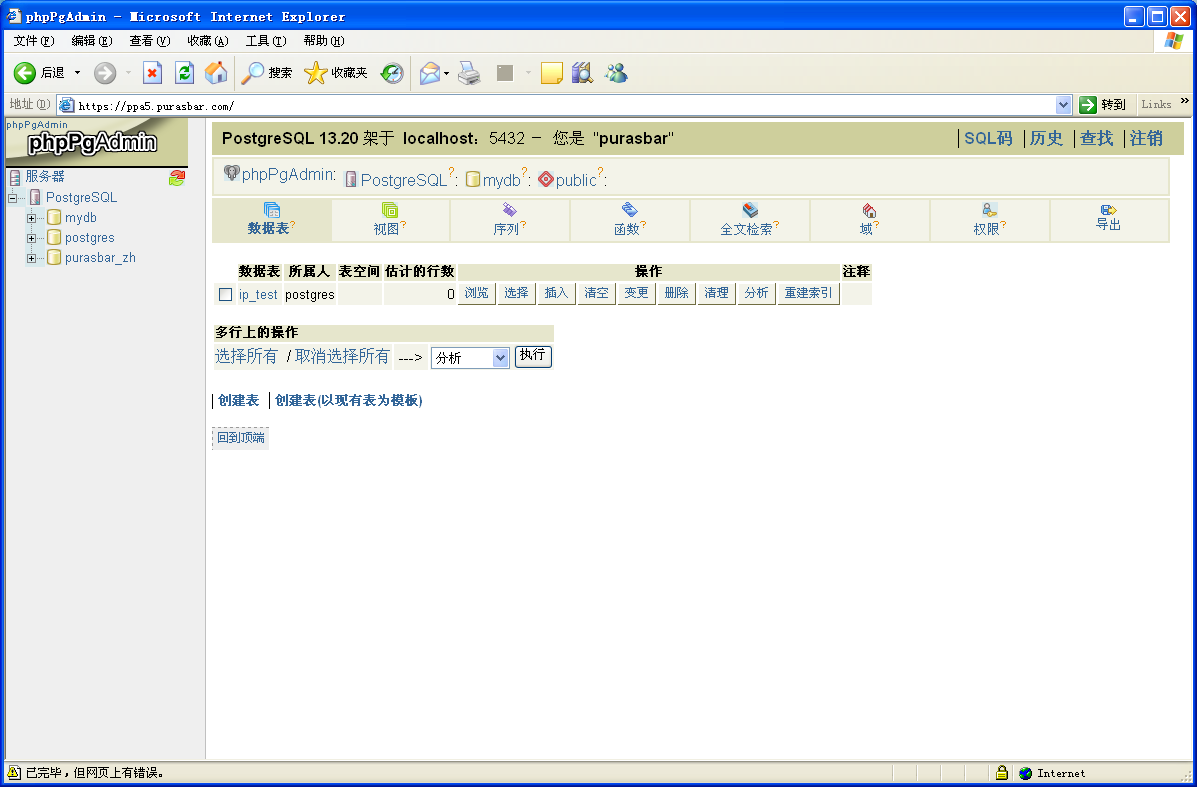1197x787 pixels.
Task: Click the mydb database icon in tree
Action: tap(54, 218)
